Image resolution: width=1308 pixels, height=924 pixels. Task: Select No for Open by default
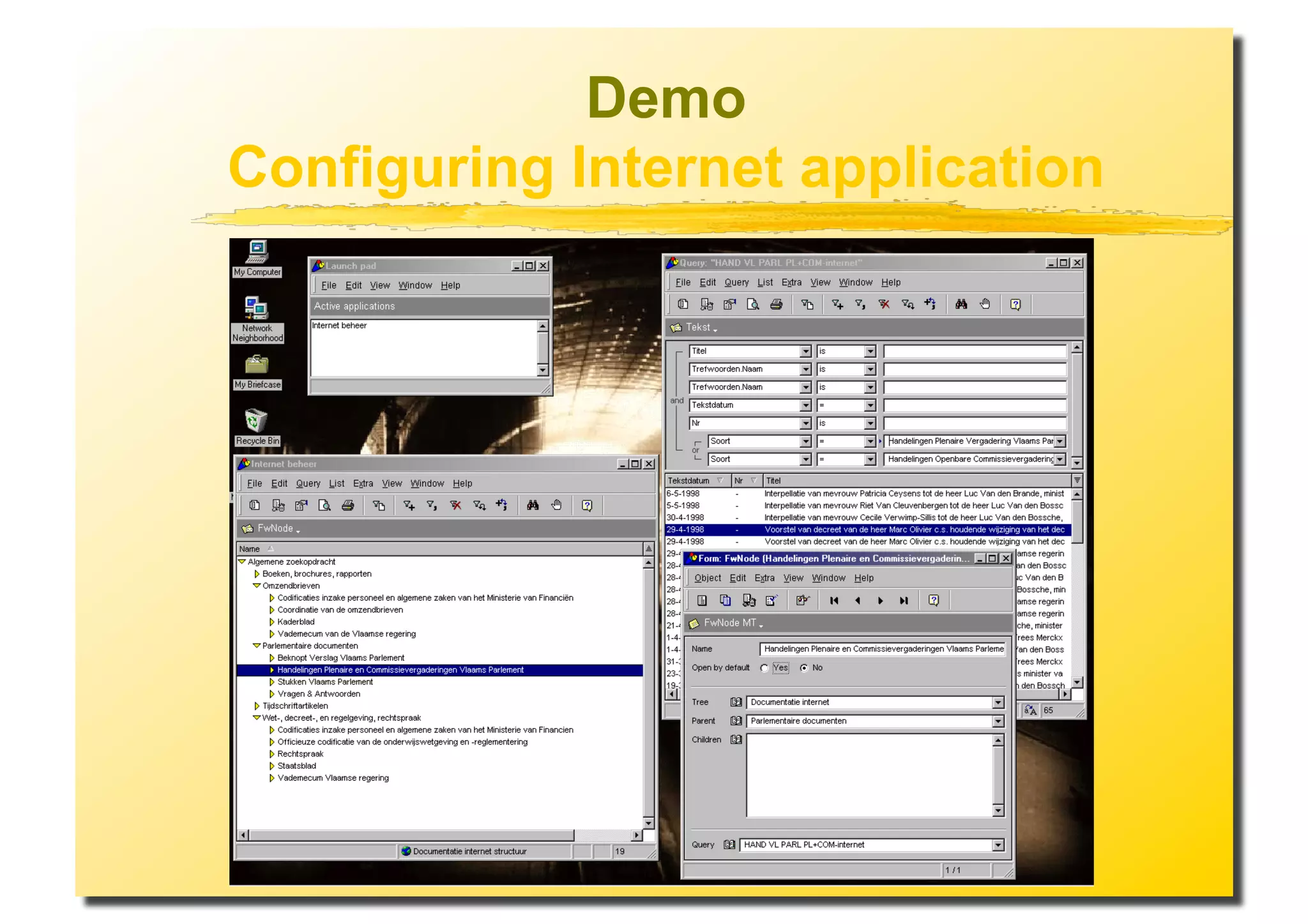pos(804,668)
